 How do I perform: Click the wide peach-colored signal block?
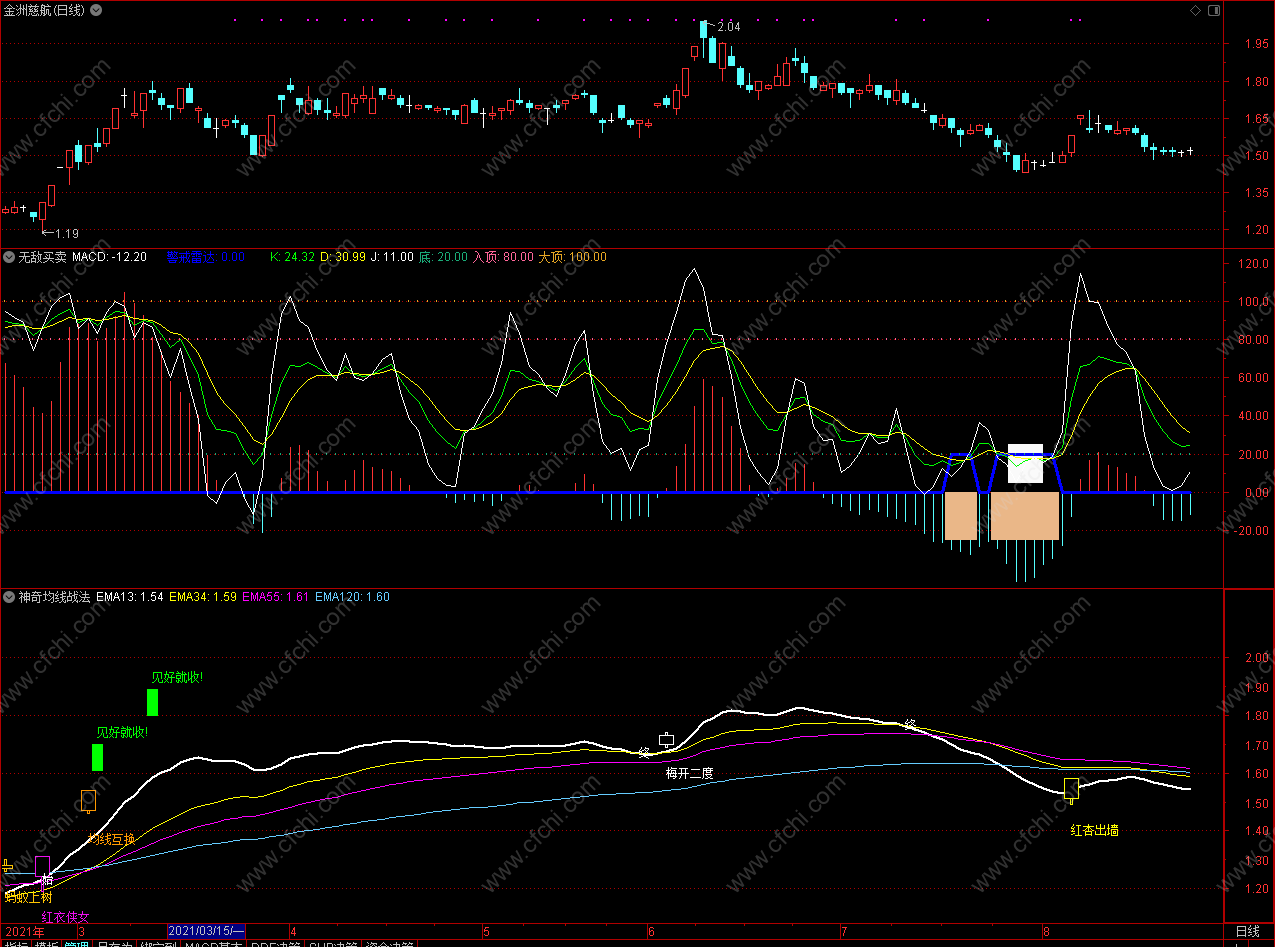click(x=1024, y=516)
